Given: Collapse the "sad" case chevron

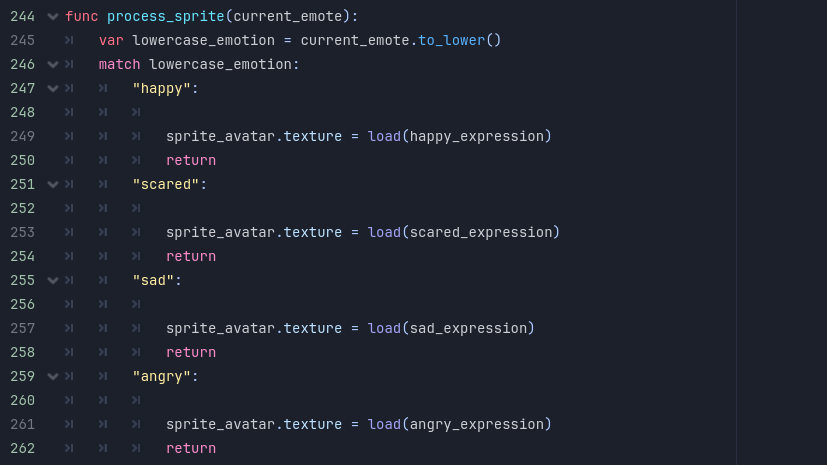Looking at the screenshot, I should (53, 280).
